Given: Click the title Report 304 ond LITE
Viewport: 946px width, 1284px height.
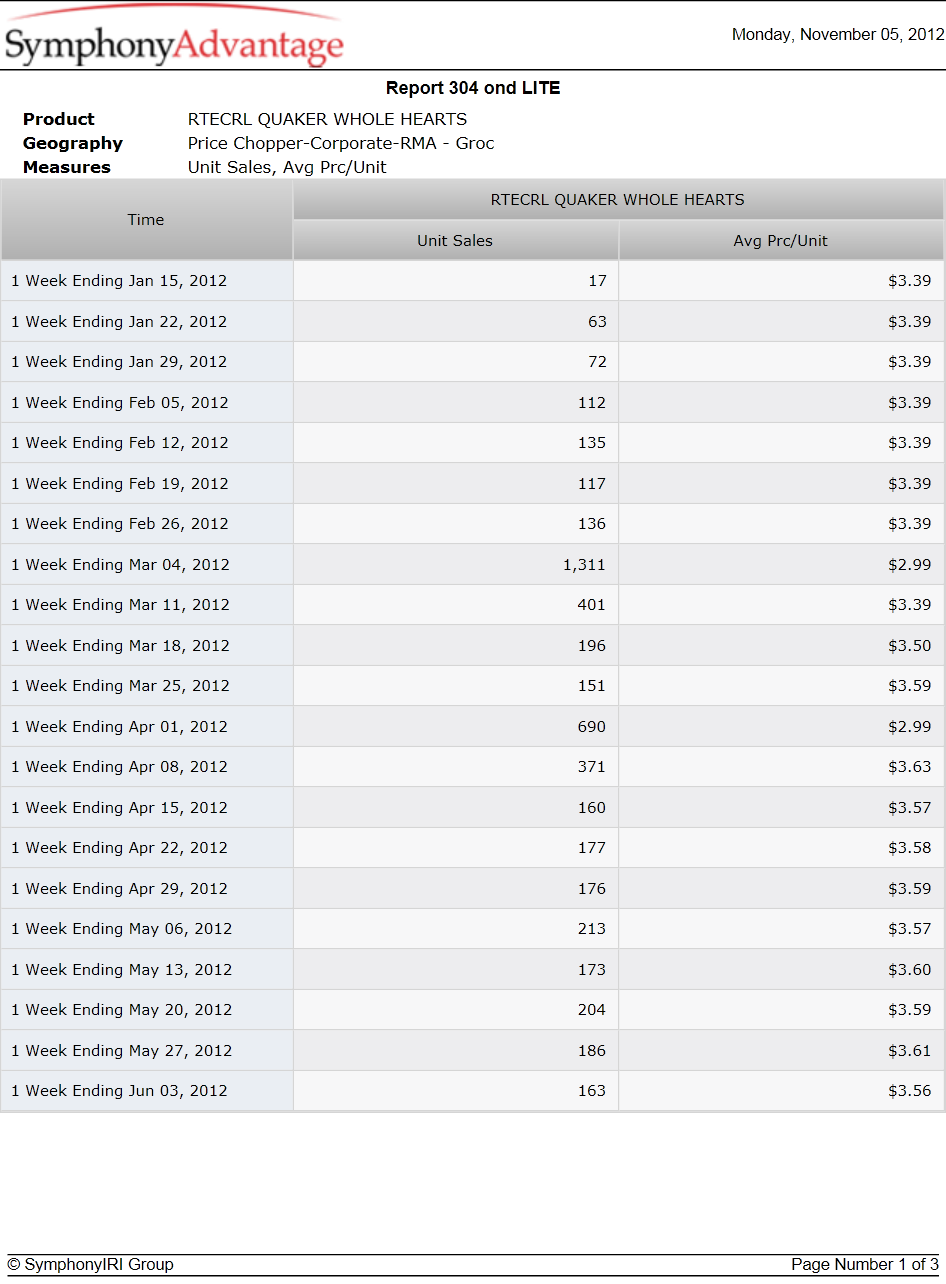Looking at the screenshot, I should pyautogui.click(x=473, y=88).
